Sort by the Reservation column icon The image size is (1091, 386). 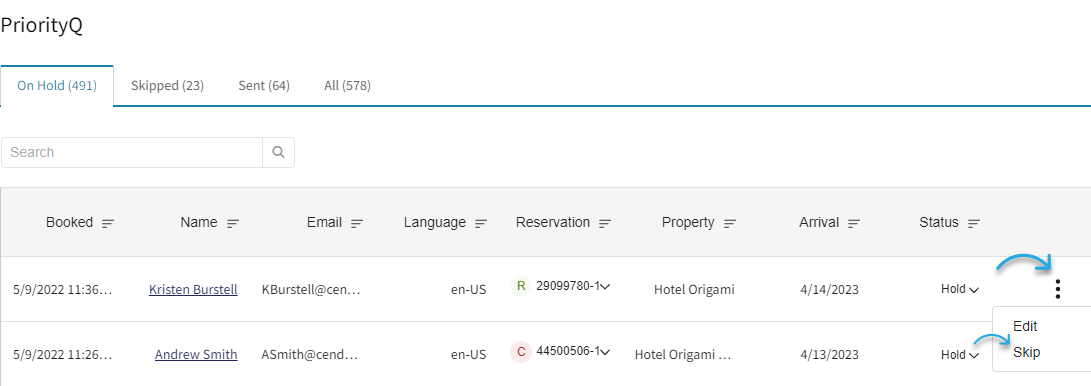pos(605,223)
